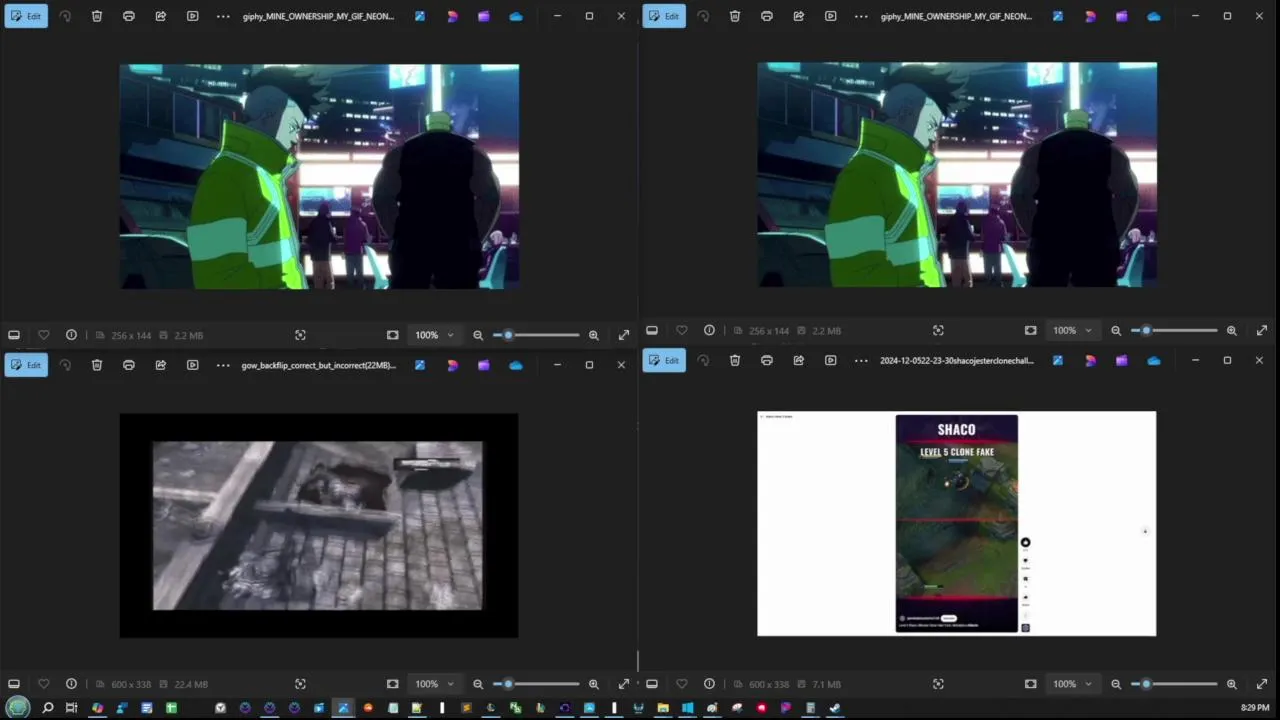The image size is (1280, 720).
Task: Start slideshow in the gow_backflip window
Action: point(193,365)
